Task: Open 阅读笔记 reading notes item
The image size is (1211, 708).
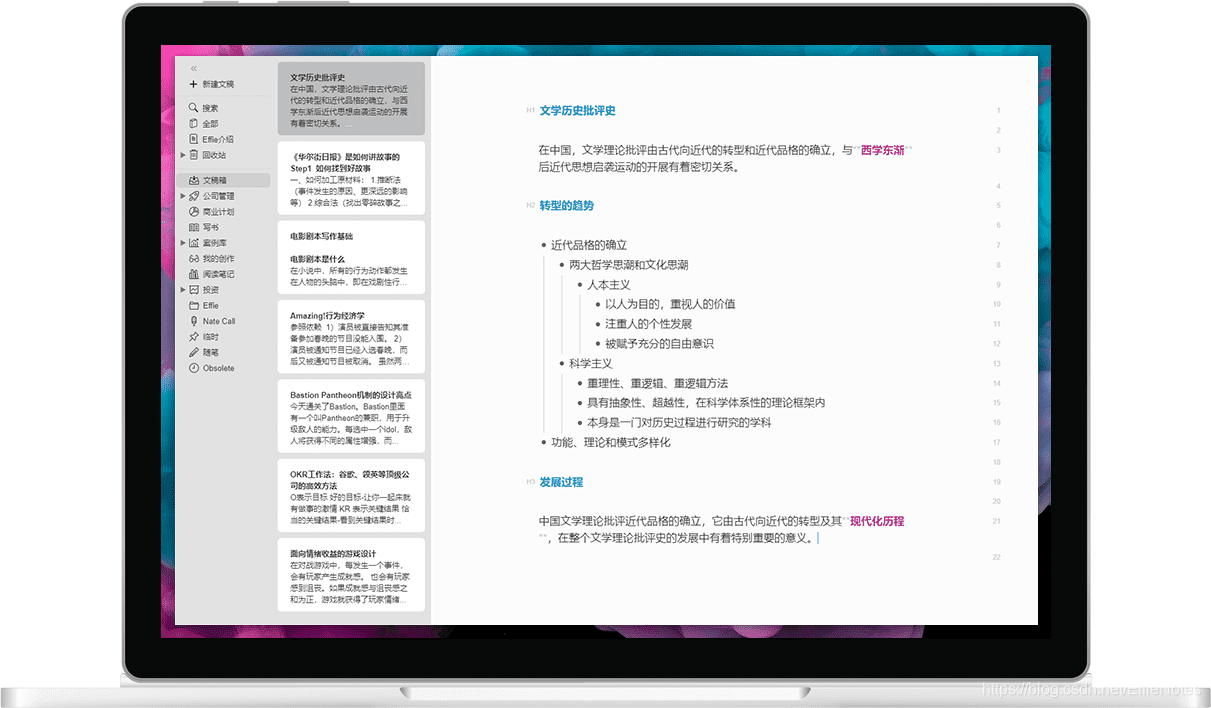Action: 214,273
